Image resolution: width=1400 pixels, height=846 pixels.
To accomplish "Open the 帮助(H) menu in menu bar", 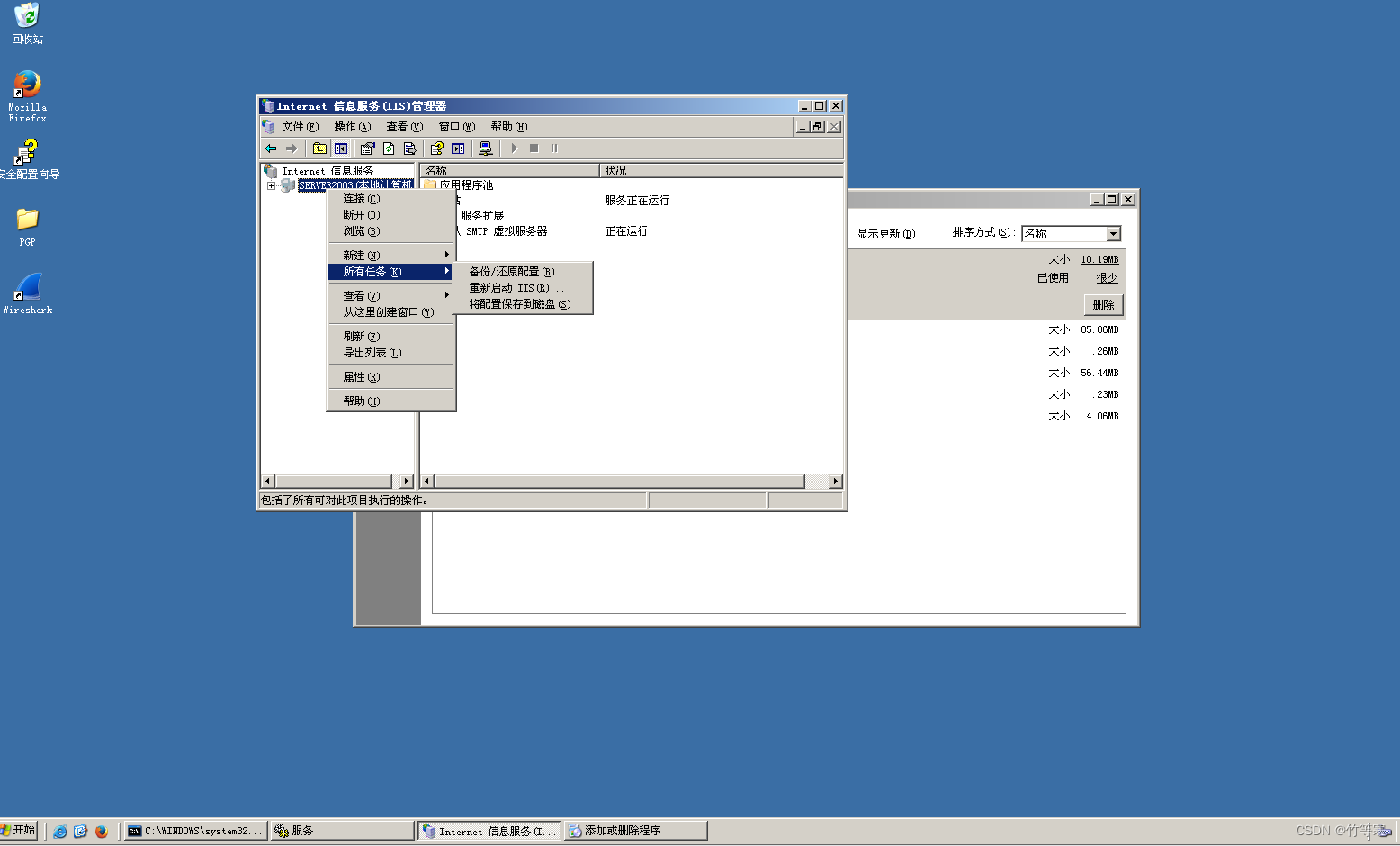I will (x=508, y=127).
